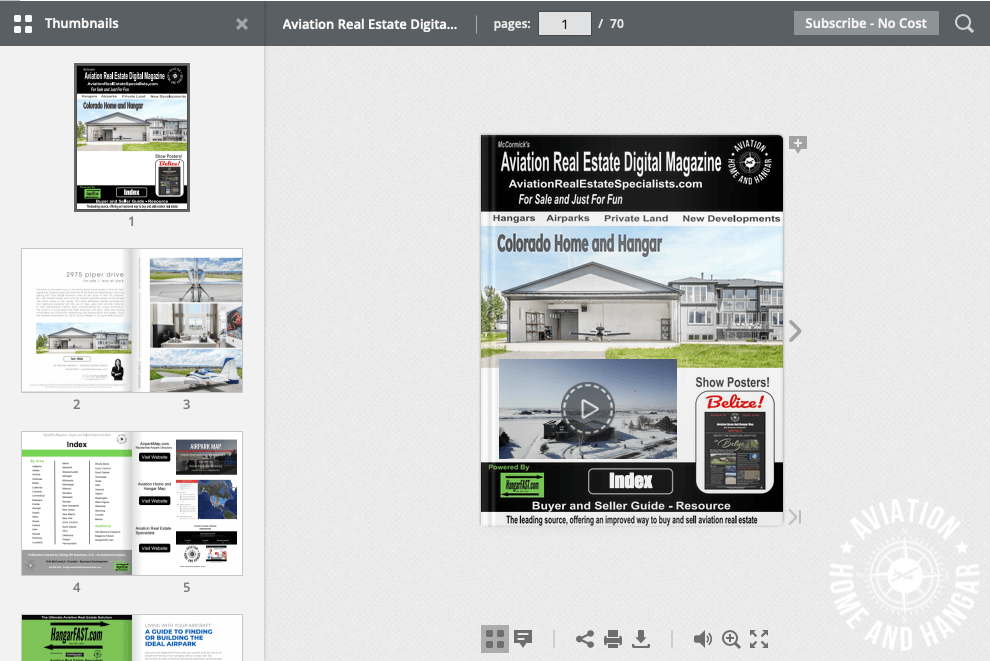Click the Aviation Real Estate Digita... title
990x661 pixels.
[369, 24]
